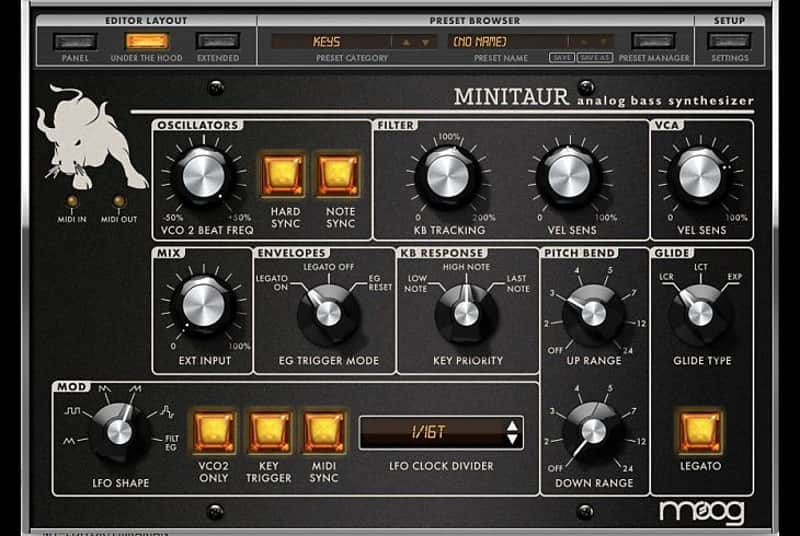This screenshot has width=800, height=536.
Task: Set key priority to High Note
Action: click(x=466, y=267)
